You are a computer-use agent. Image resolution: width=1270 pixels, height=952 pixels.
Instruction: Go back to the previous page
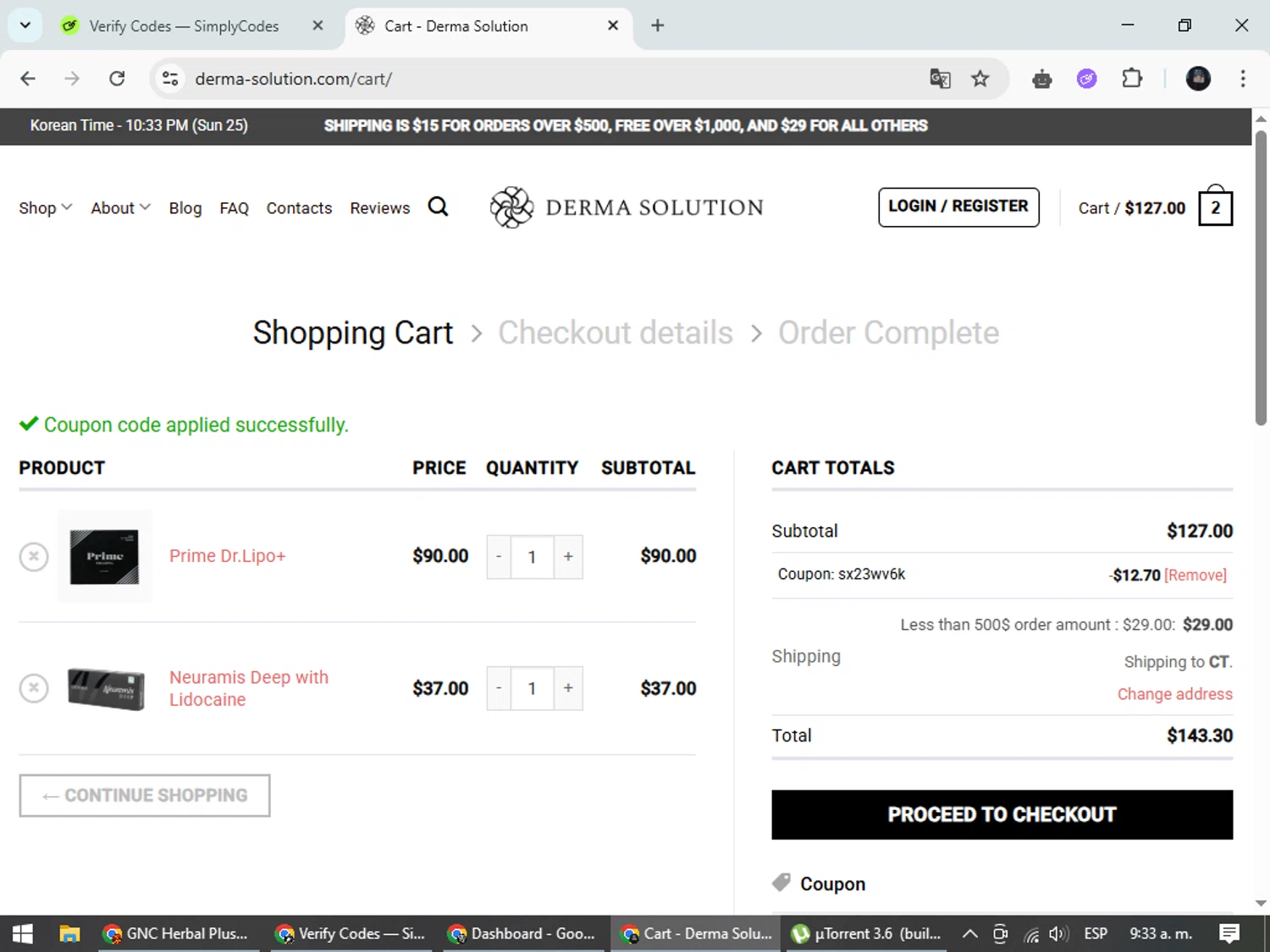[x=28, y=79]
